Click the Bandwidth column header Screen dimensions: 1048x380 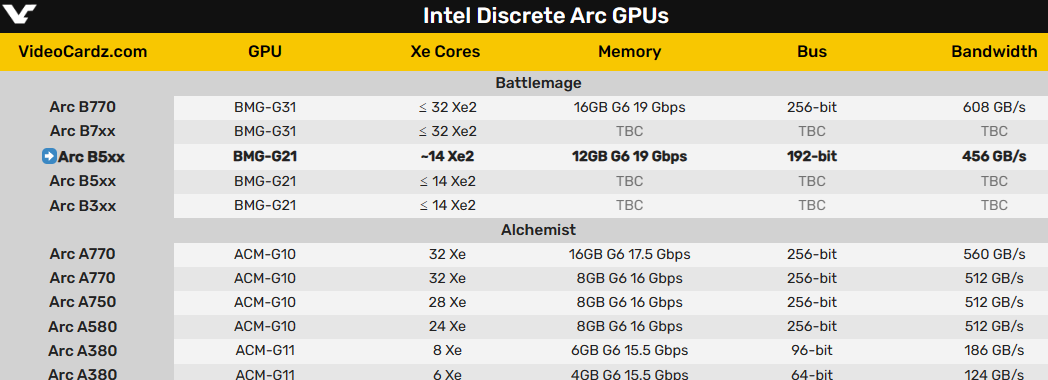pyautogui.click(x=994, y=52)
